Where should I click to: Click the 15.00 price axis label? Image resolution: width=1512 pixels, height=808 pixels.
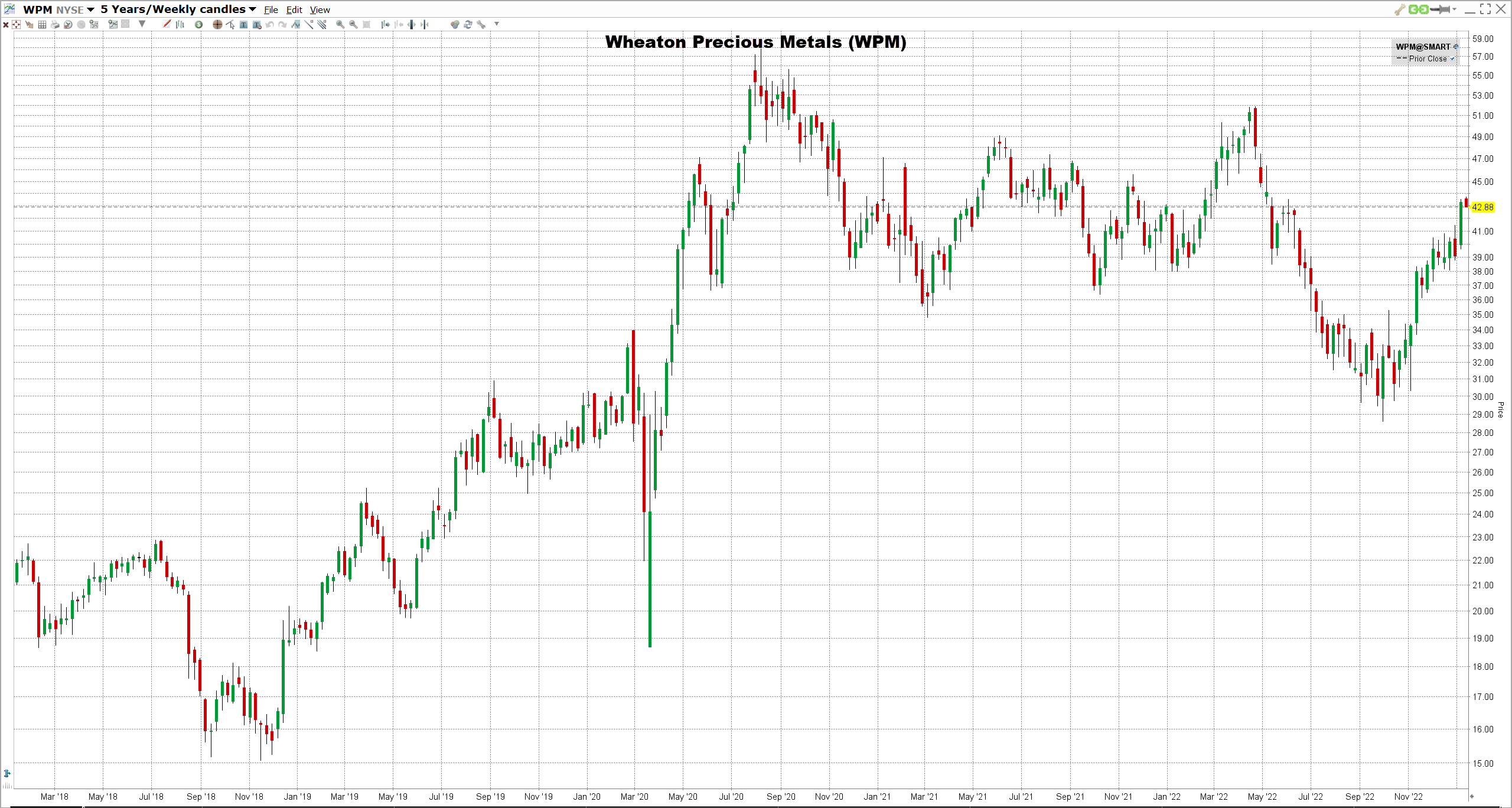[x=1482, y=764]
